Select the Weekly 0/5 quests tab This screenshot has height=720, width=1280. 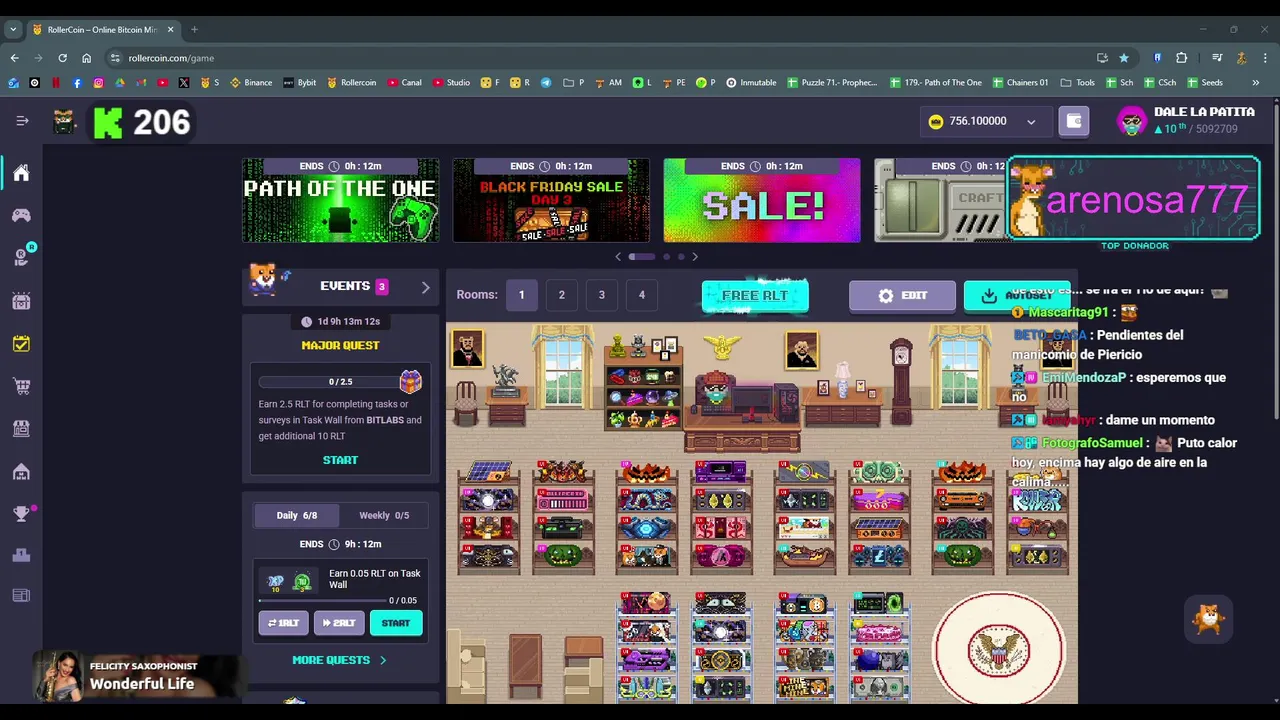[384, 516]
